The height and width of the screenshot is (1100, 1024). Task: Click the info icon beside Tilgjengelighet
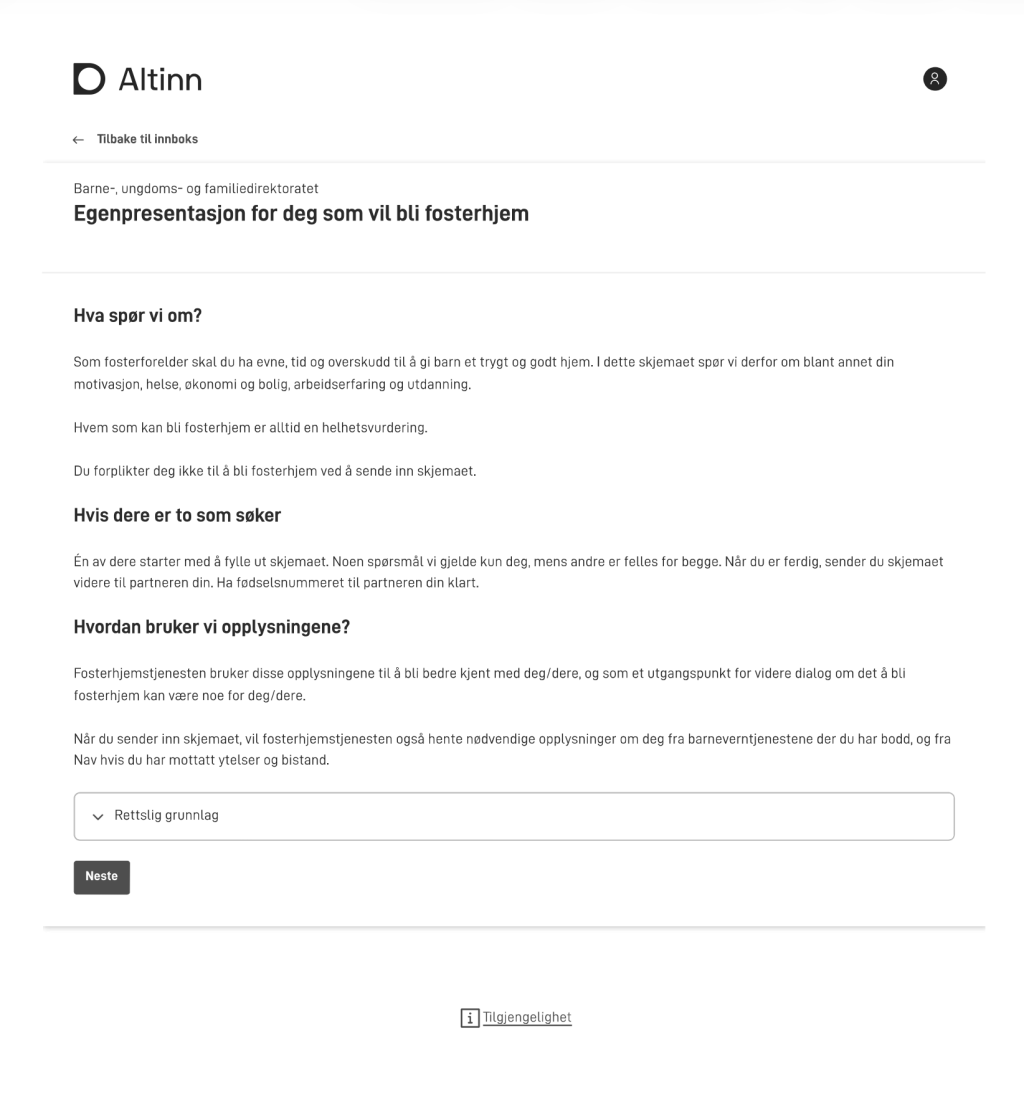point(469,1018)
